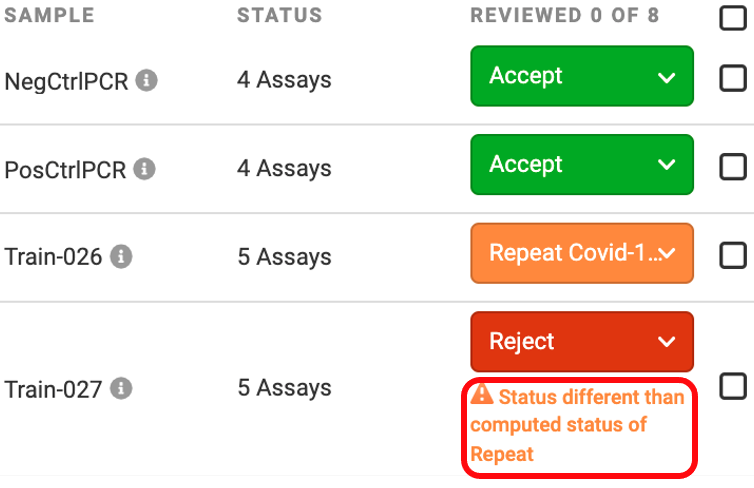The image size is (754, 488).
Task: Check the PosCtrlPCR row checkbox
Action: pyautogui.click(x=733, y=167)
